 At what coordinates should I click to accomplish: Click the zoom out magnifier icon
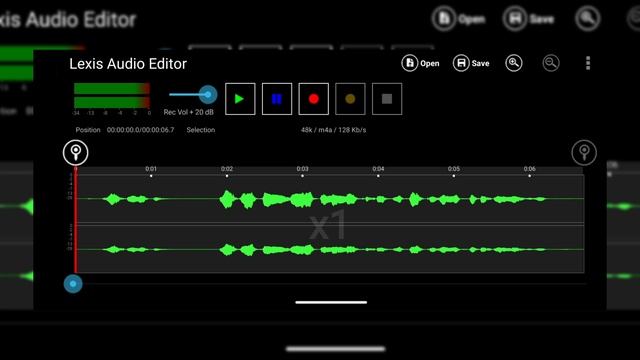click(551, 63)
